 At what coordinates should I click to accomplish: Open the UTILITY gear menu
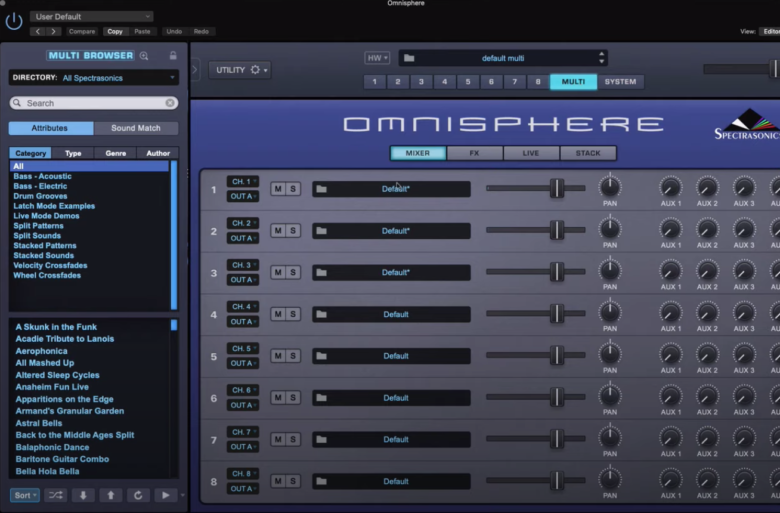[x=240, y=70]
